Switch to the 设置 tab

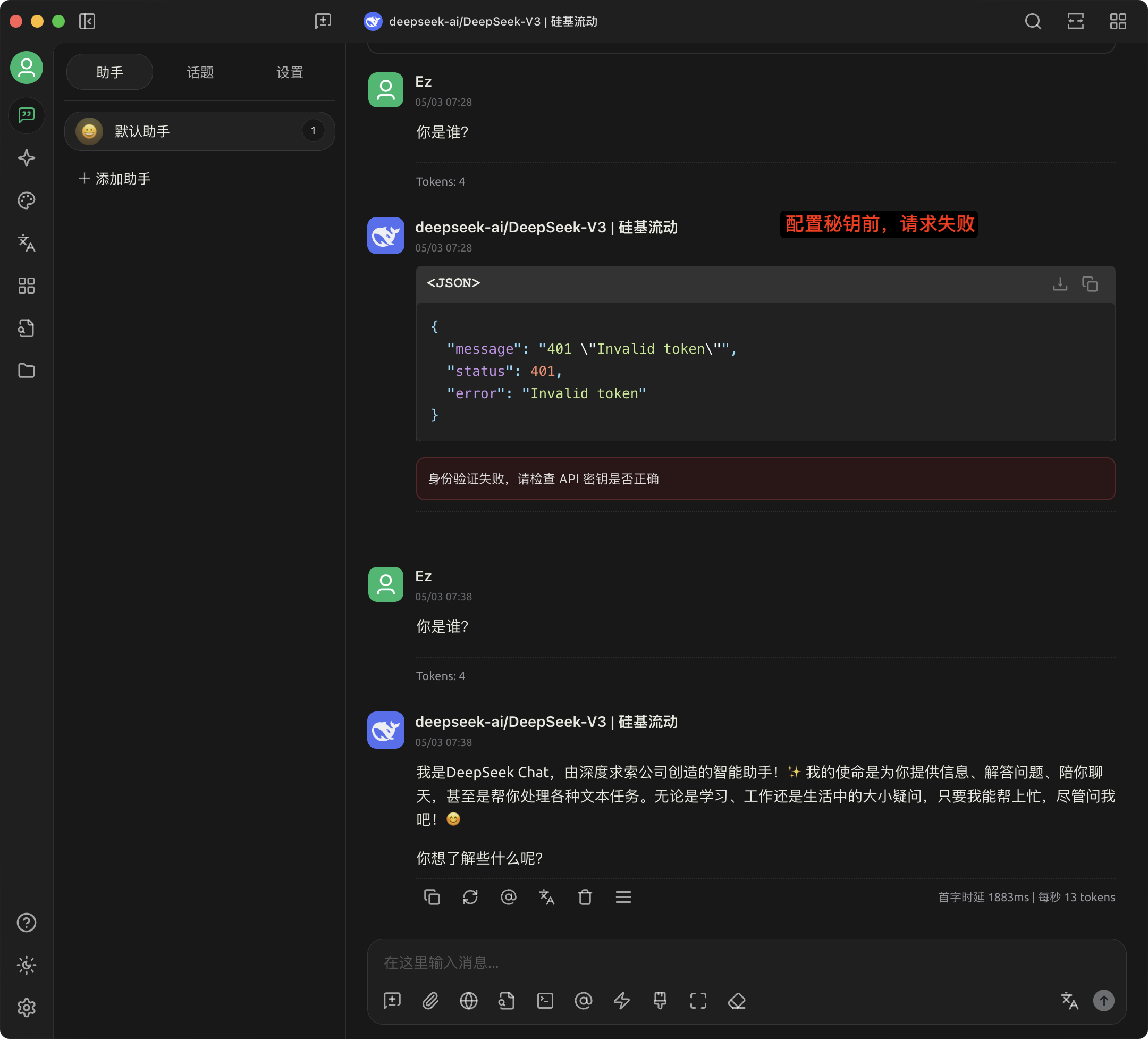pos(289,72)
